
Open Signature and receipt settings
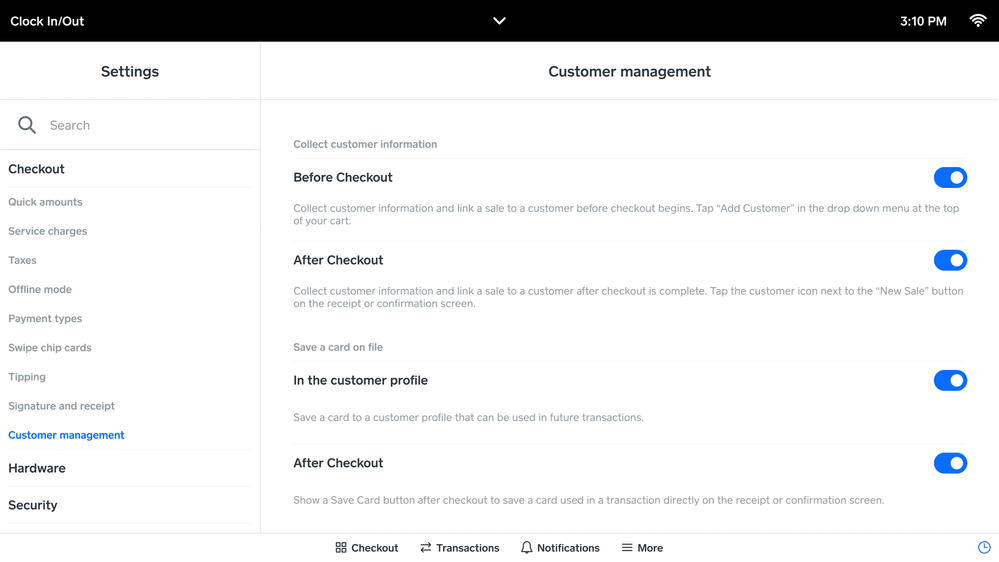coord(61,406)
